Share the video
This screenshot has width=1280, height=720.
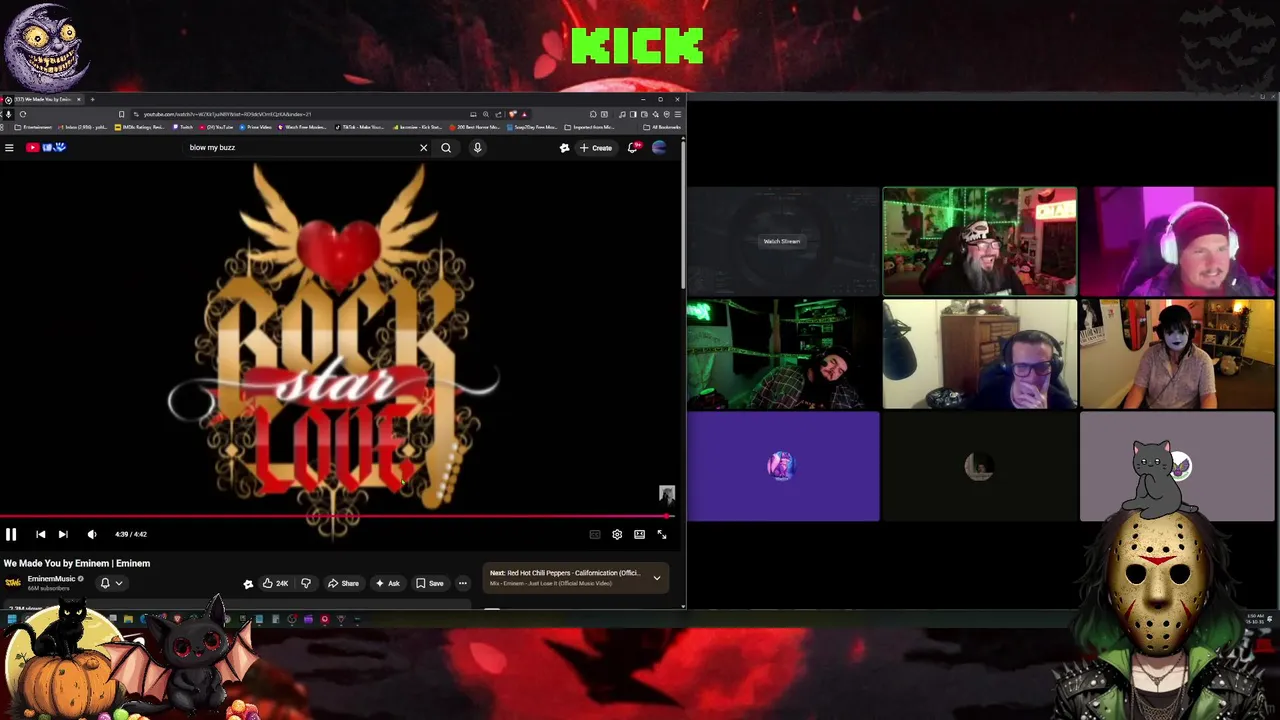pyautogui.click(x=343, y=583)
